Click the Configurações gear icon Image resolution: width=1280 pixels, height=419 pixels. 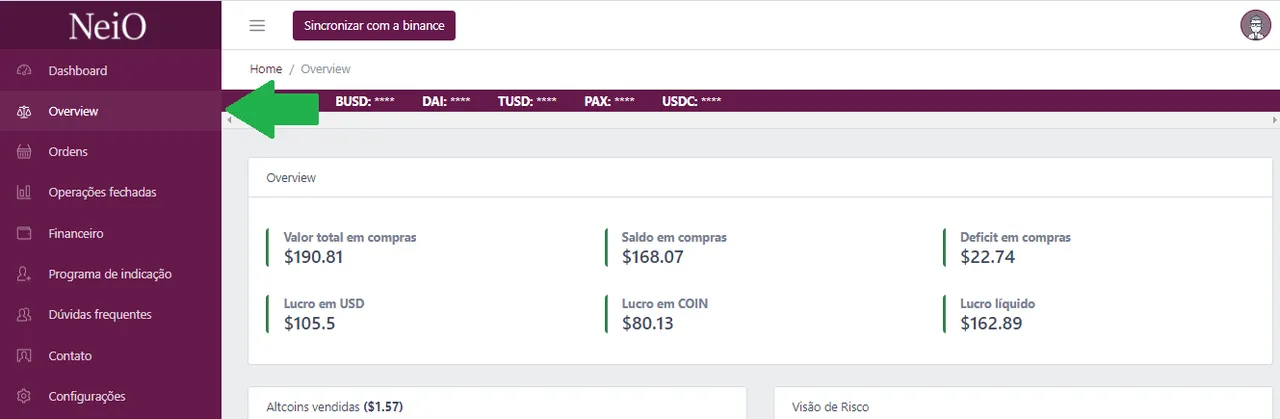coord(24,396)
